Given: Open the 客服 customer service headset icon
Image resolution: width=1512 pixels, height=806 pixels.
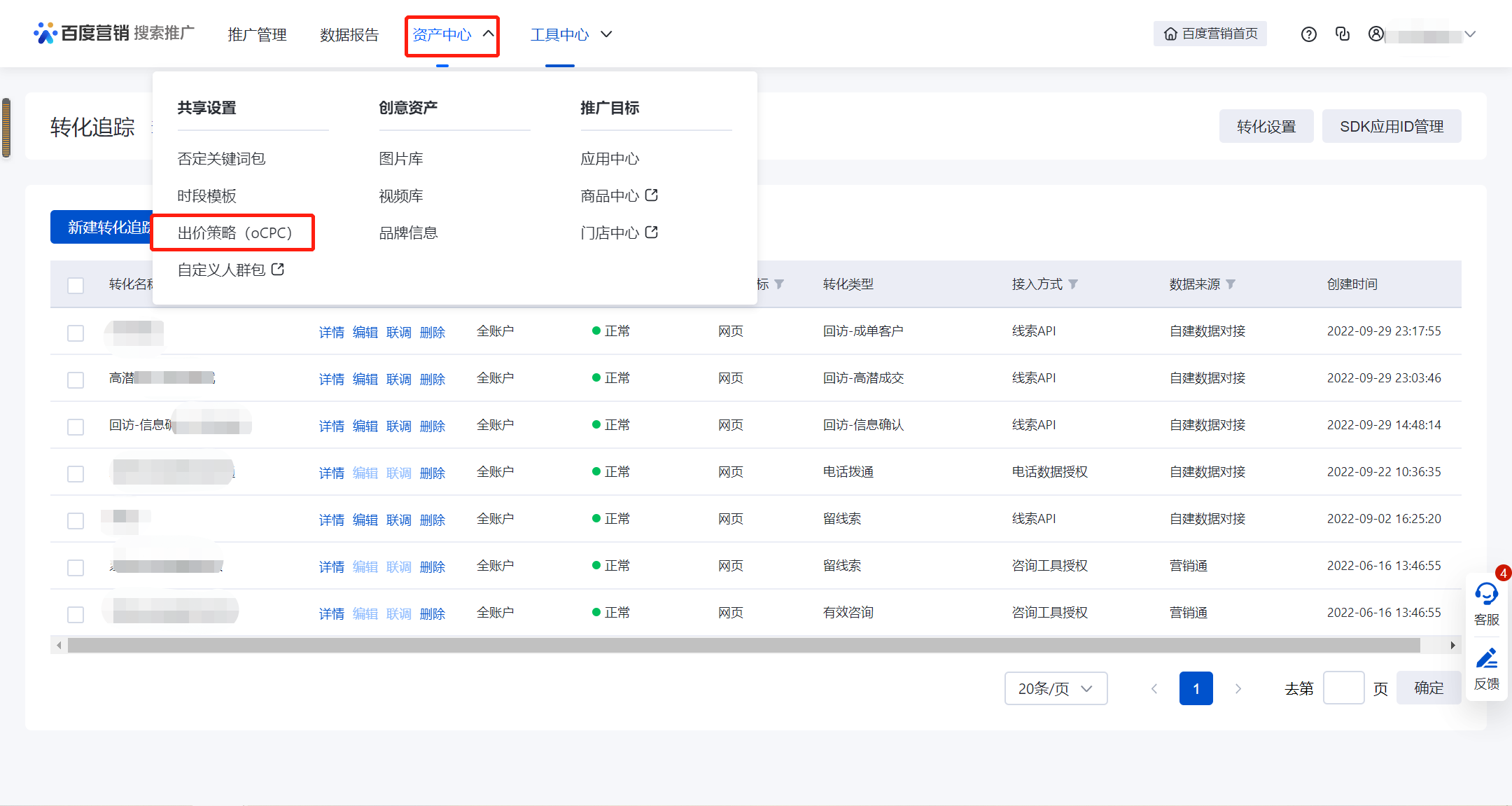Looking at the screenshot, I should coord(1486,595).
